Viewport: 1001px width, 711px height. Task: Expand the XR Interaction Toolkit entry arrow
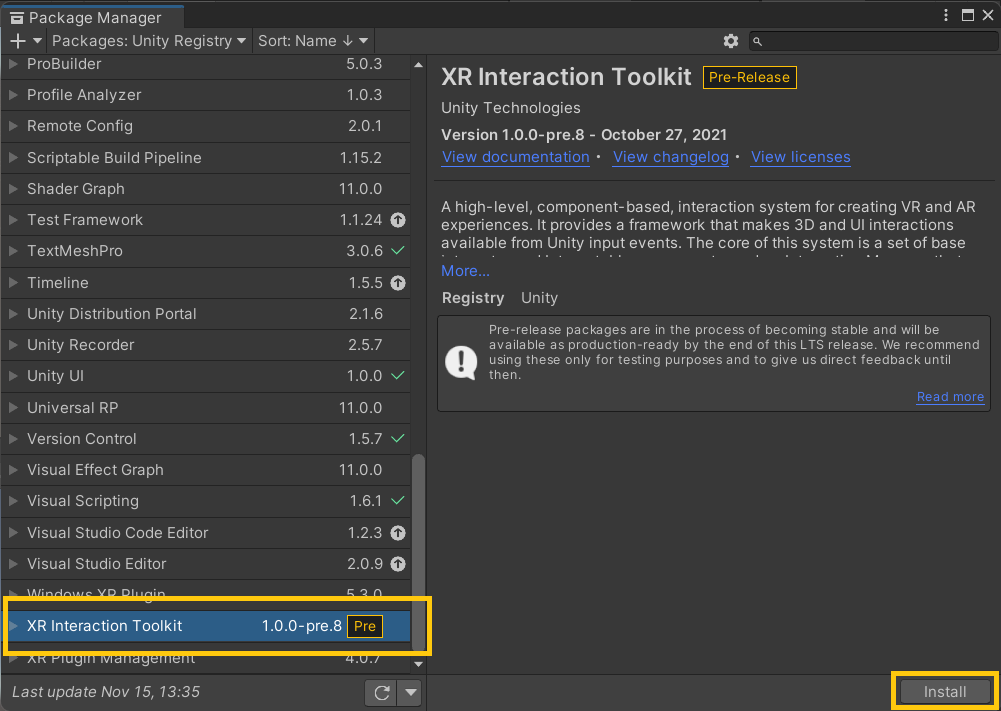13,626
